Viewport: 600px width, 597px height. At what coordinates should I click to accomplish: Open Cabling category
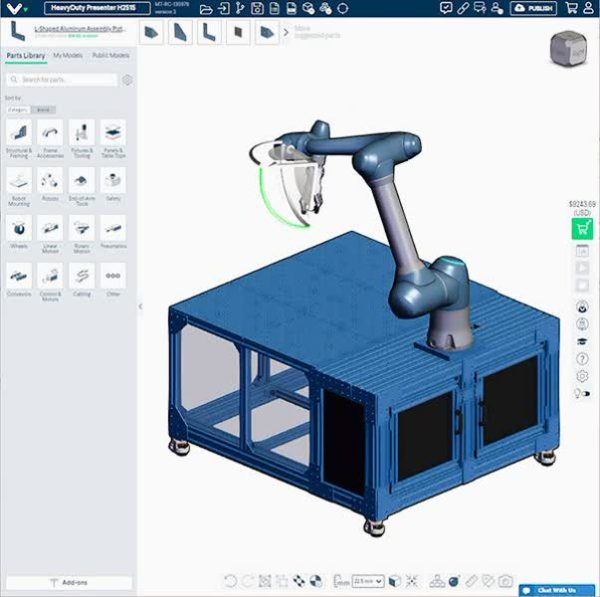click(x=82, y=280)
